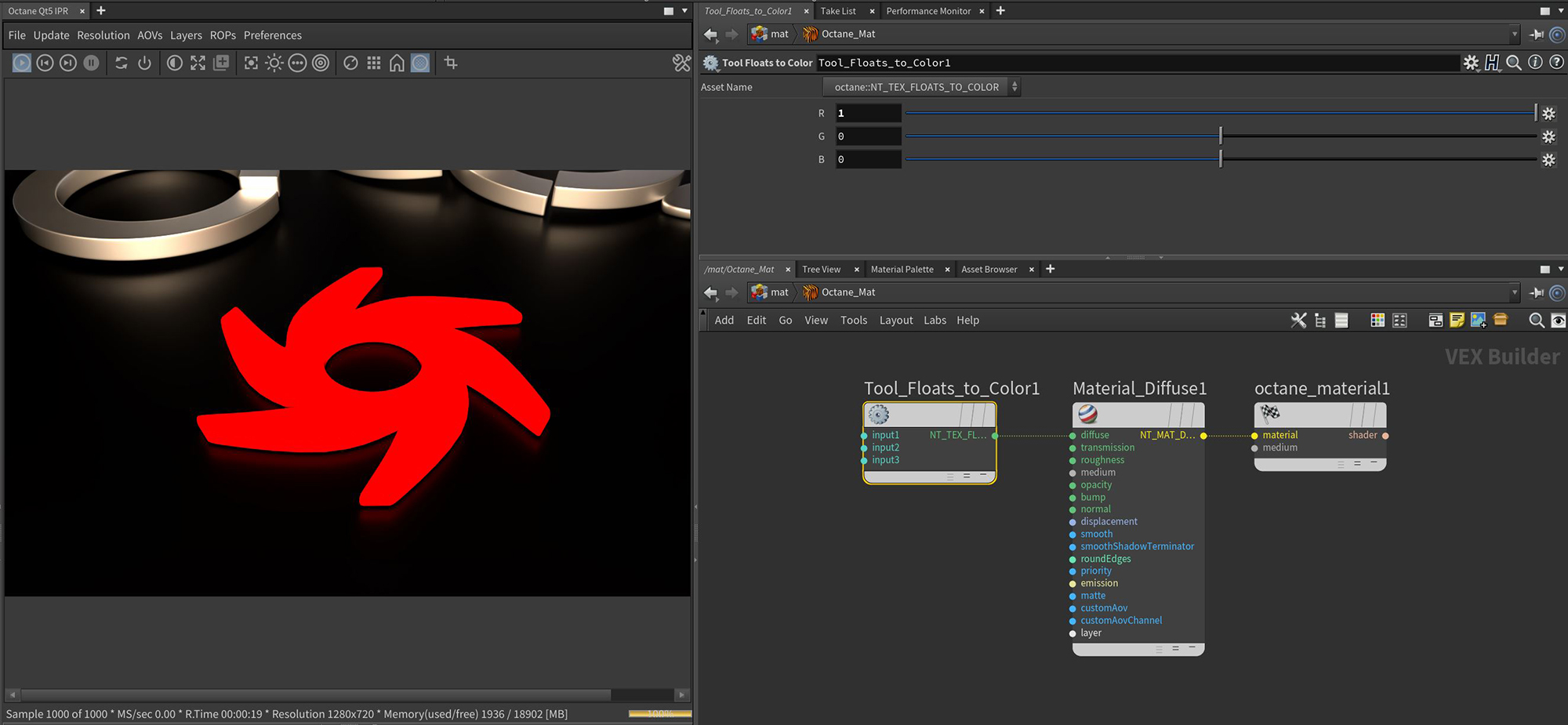The image size is (1568, 725).
Task: Click the play render button in IPR toolbar
Action: click(x=22, y=63)
